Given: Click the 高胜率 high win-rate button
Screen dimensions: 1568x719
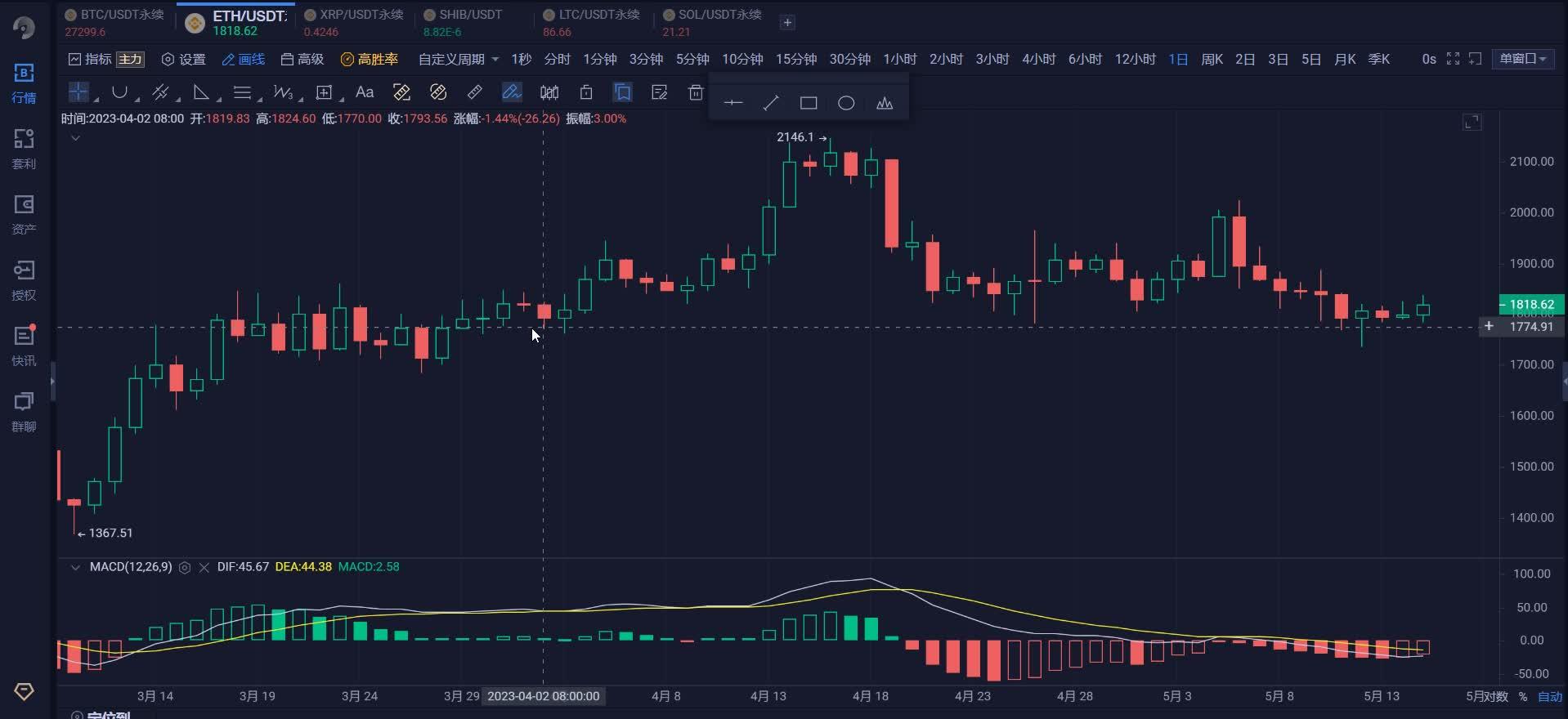Looking at the screenshot, I should point(370,59).
